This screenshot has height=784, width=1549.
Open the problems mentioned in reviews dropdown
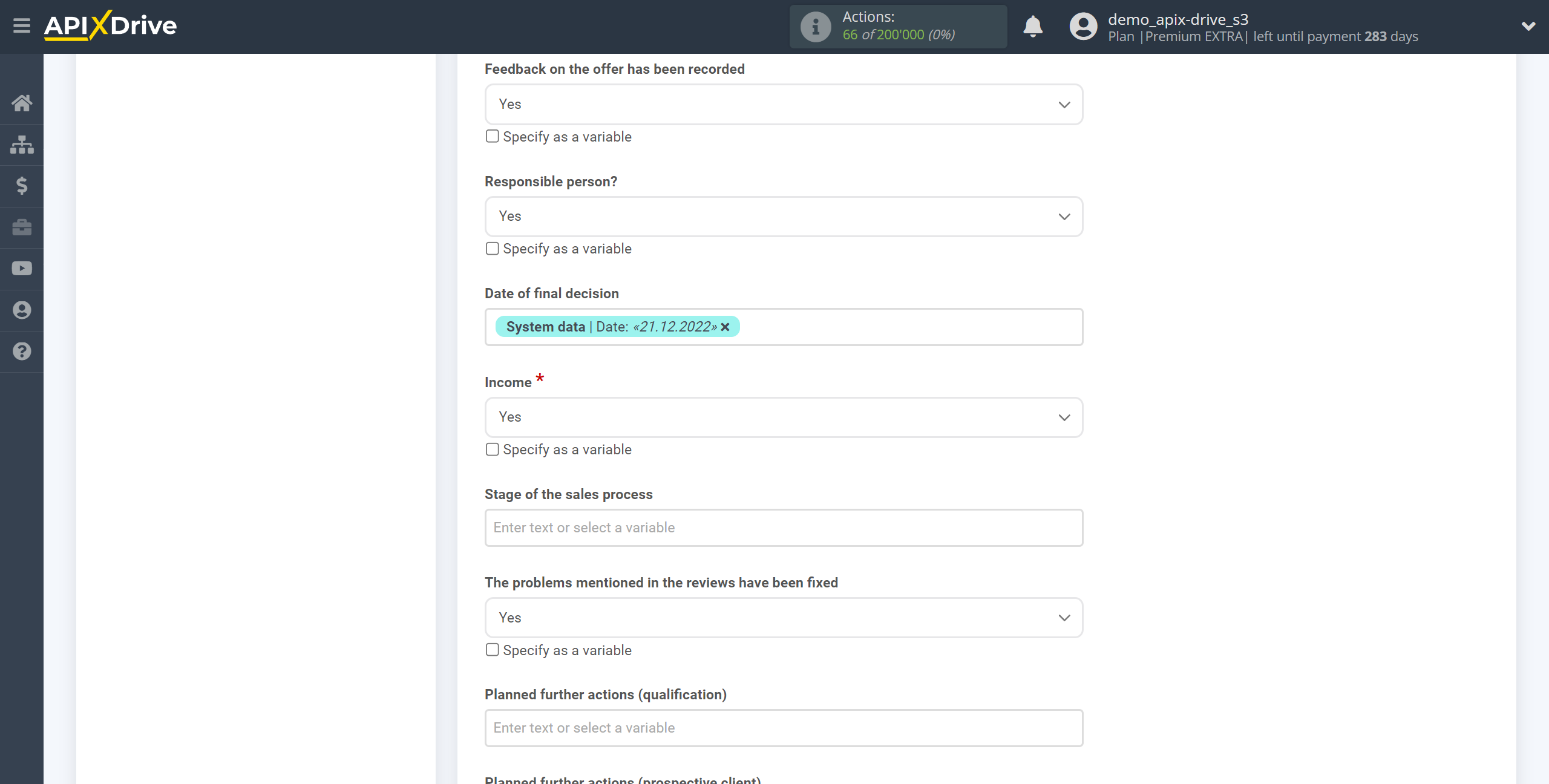coord(784,618)
